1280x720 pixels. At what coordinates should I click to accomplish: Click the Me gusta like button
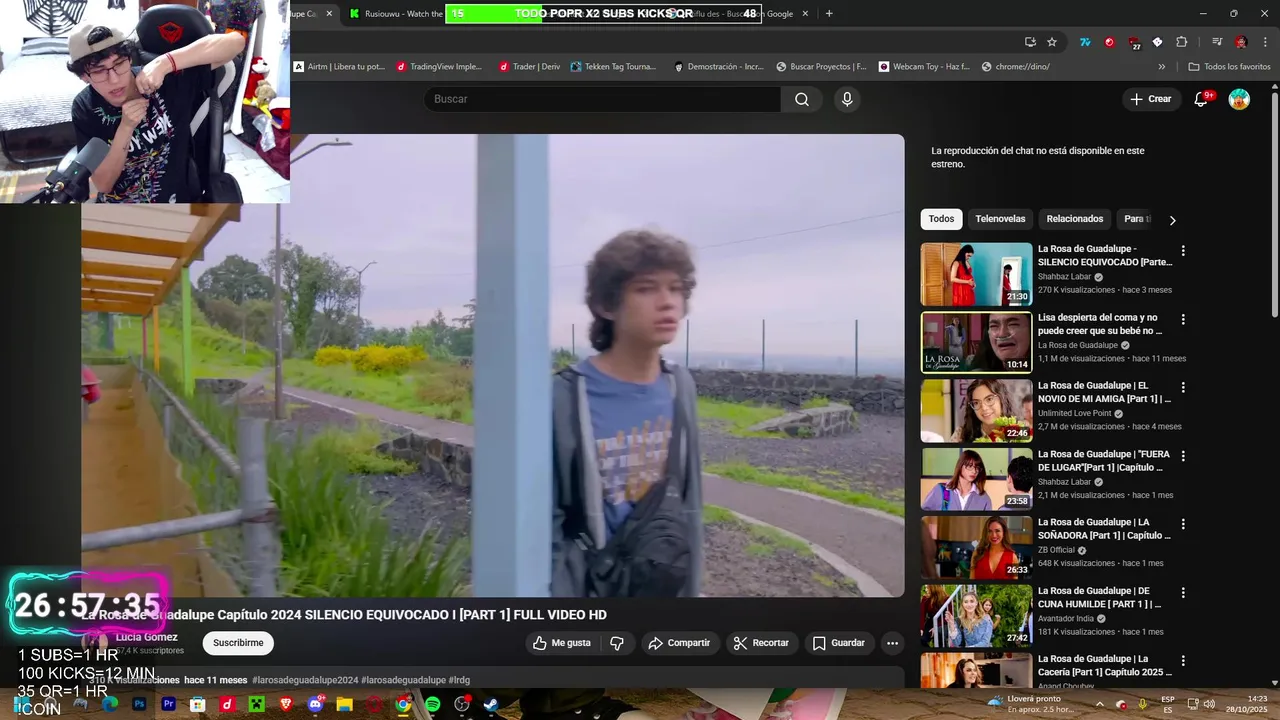(562, 643)
